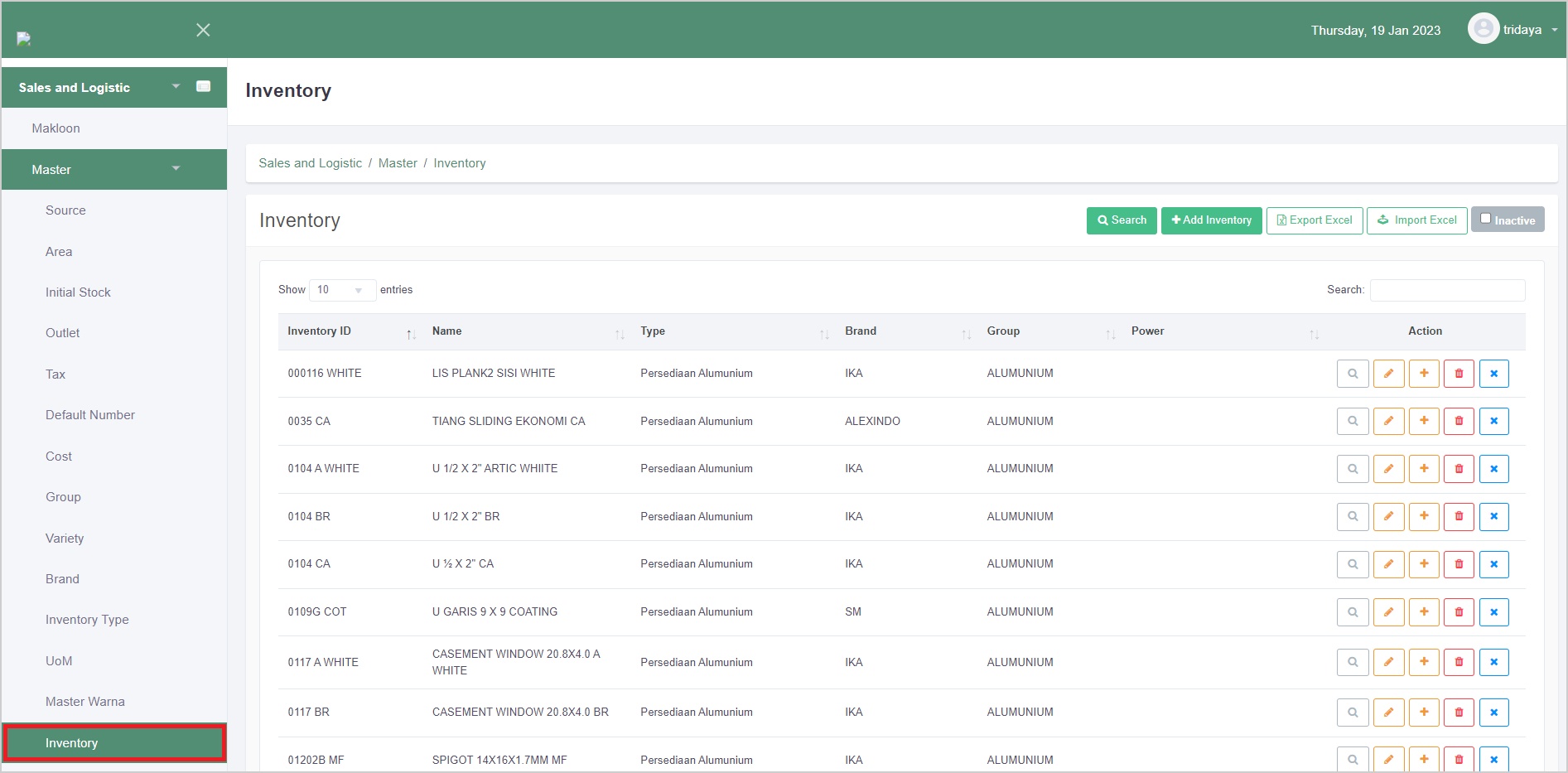Click the blue X icon for 0104 CA
This screenshot has width=1568, height=773.
click(x=1493, y=564)
